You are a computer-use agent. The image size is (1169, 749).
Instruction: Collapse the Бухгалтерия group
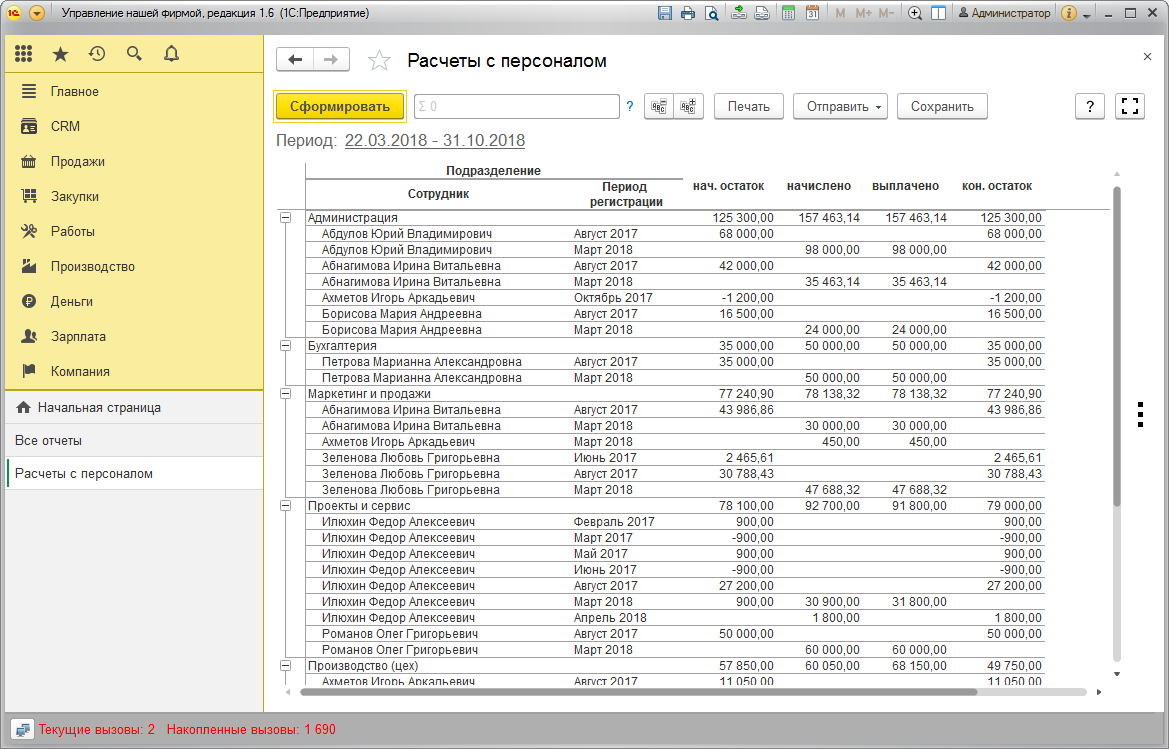[x=286, y=346]
